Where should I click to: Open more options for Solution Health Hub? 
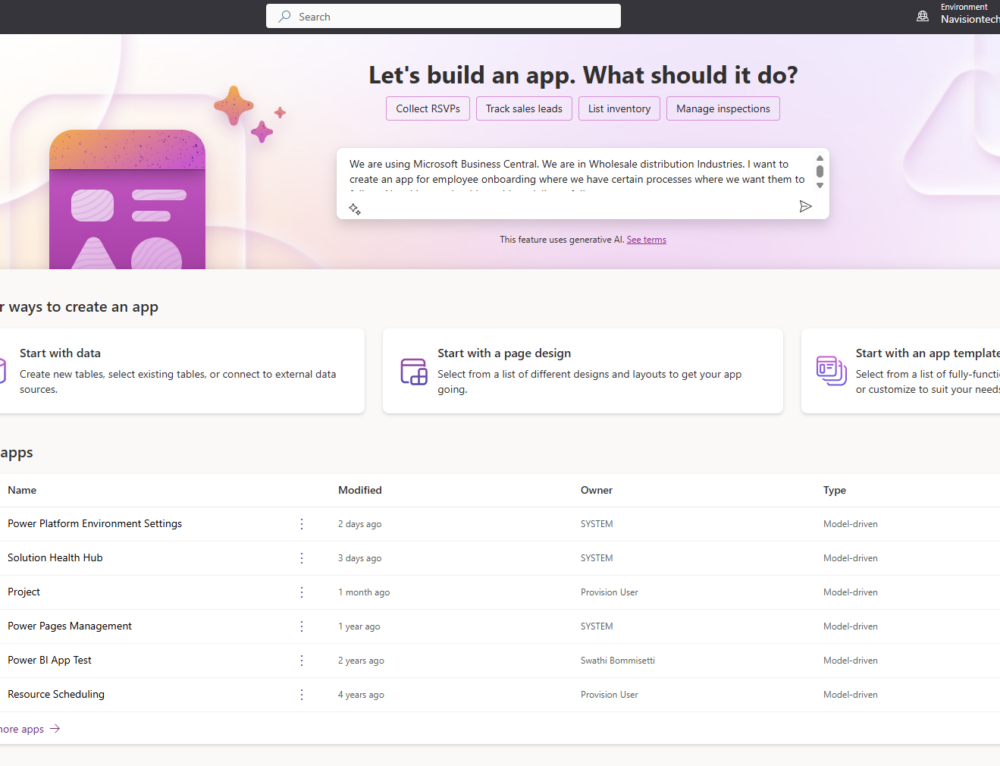pyautogui.click(x=301, y=558)
